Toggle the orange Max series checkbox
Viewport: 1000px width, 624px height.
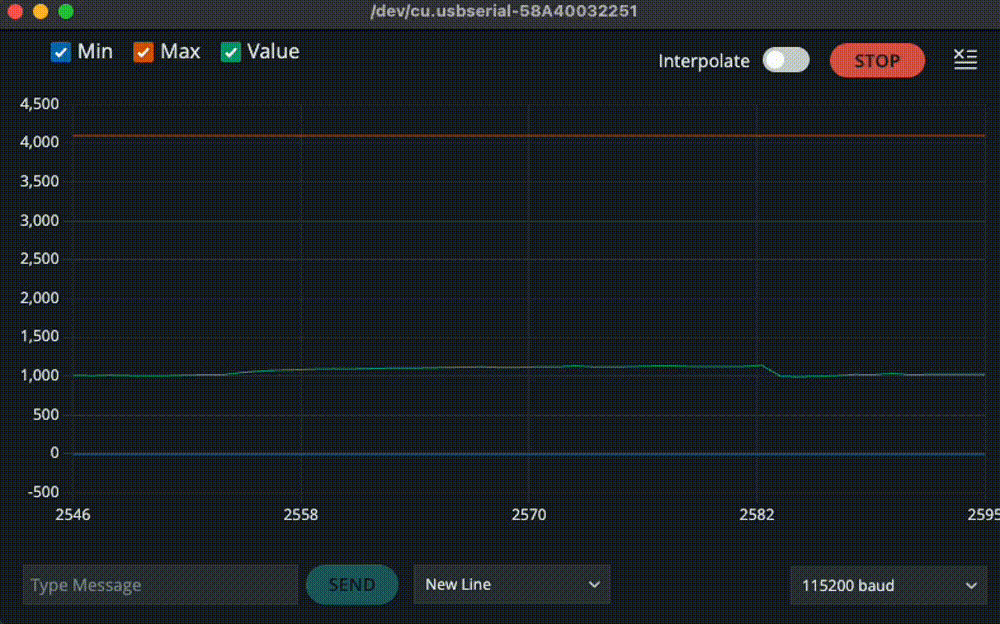click(144, 52)
